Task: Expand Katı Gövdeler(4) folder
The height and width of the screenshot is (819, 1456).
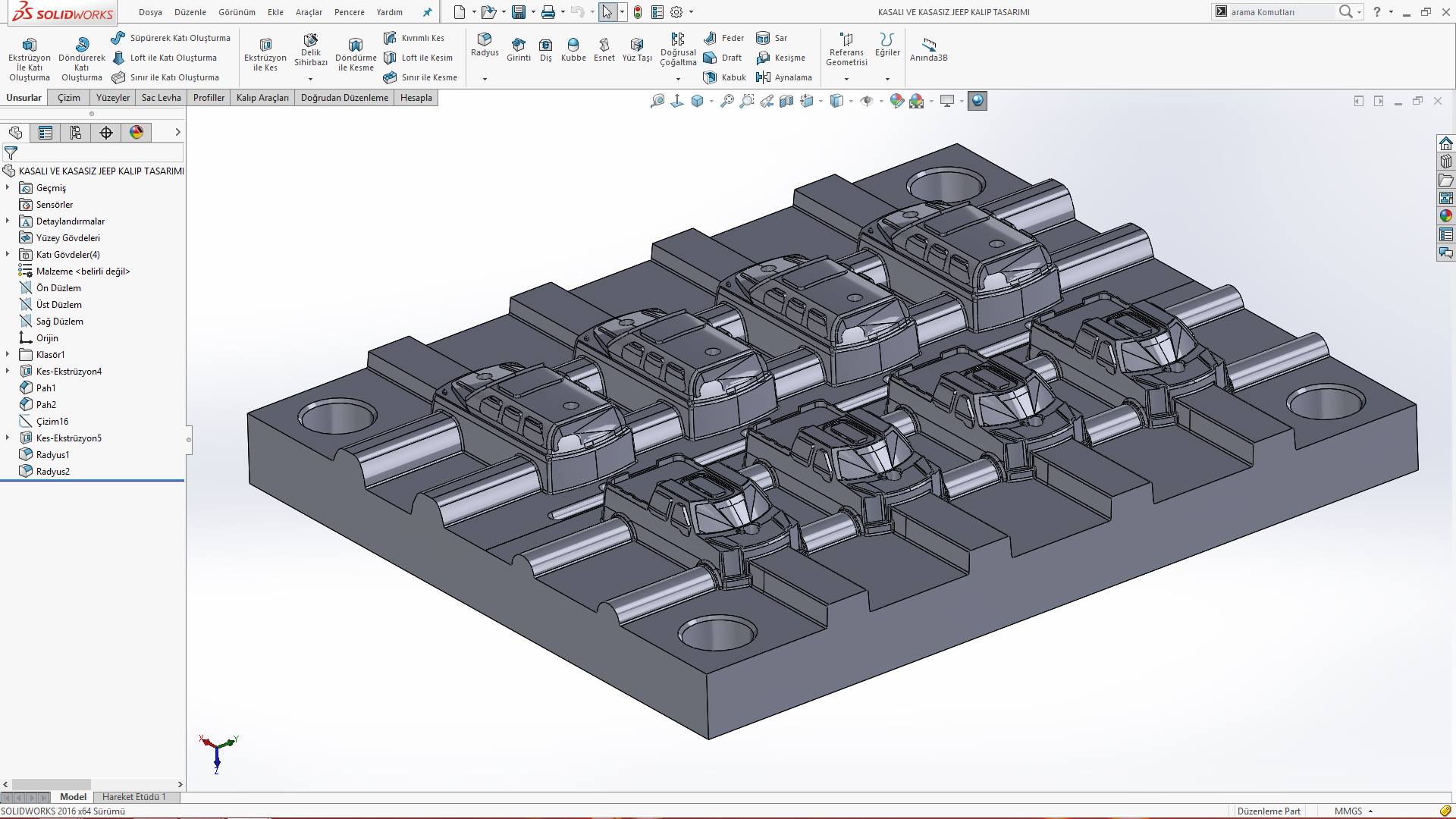Action: click(8, 254)
